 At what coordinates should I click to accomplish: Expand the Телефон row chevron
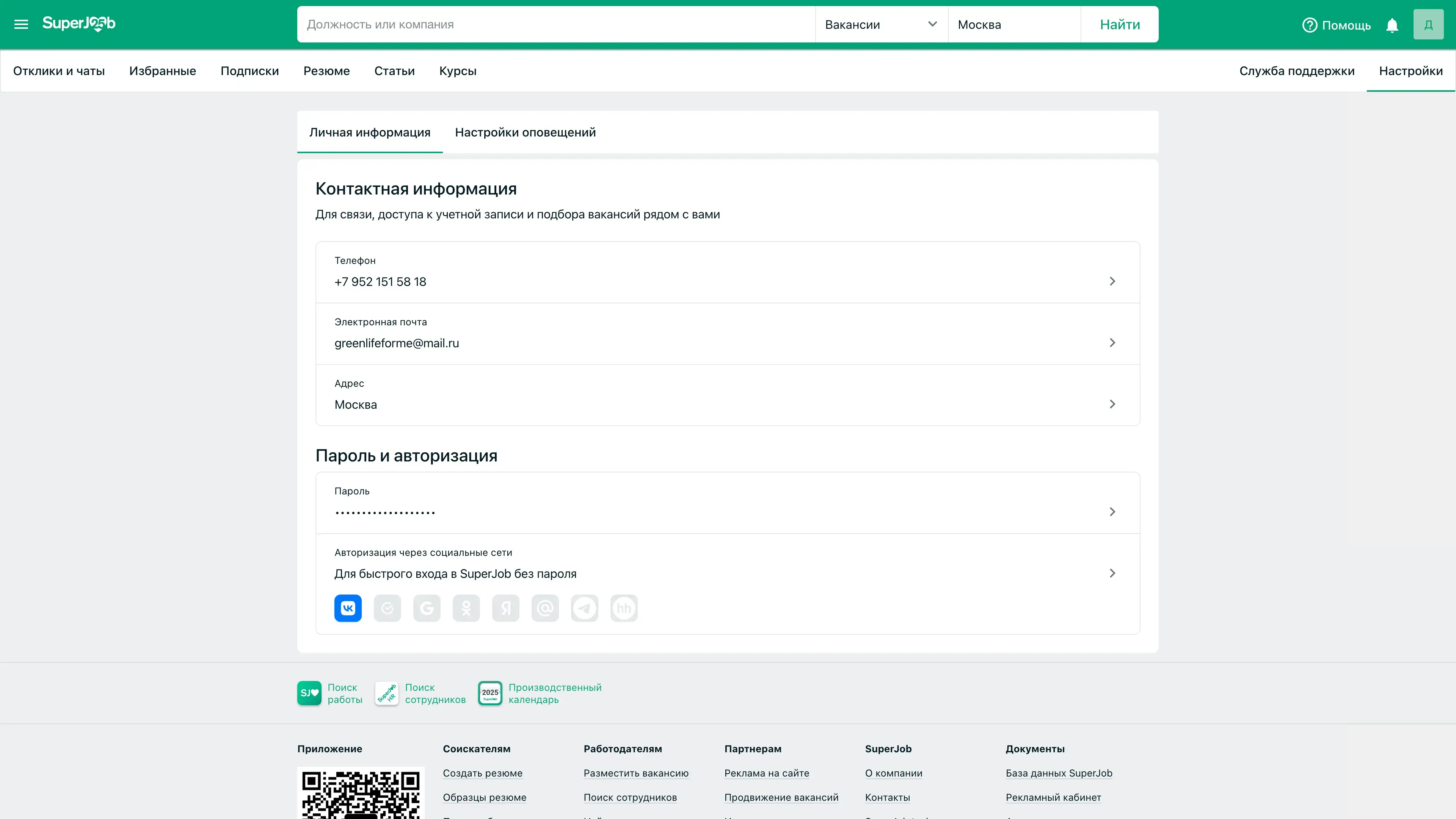pyautogui.click(x=1112, y=281)
